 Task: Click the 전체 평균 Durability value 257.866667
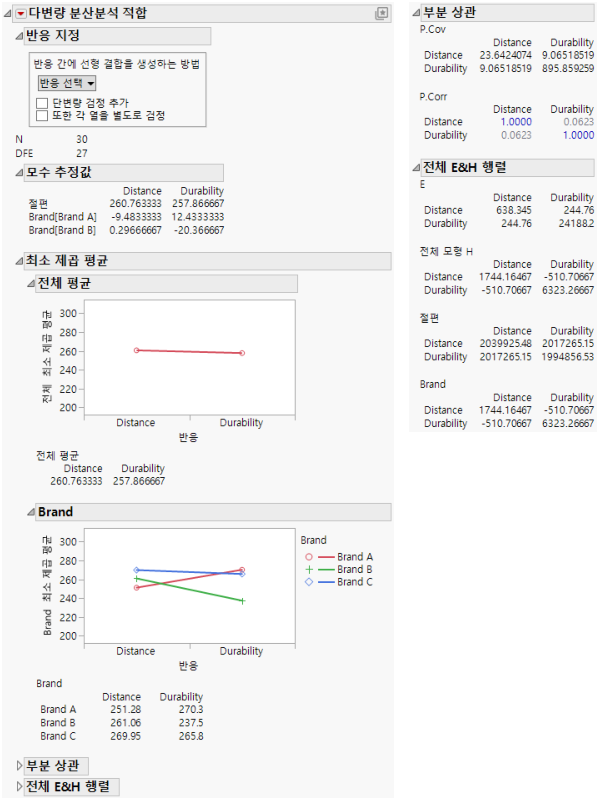click(139, 482)
